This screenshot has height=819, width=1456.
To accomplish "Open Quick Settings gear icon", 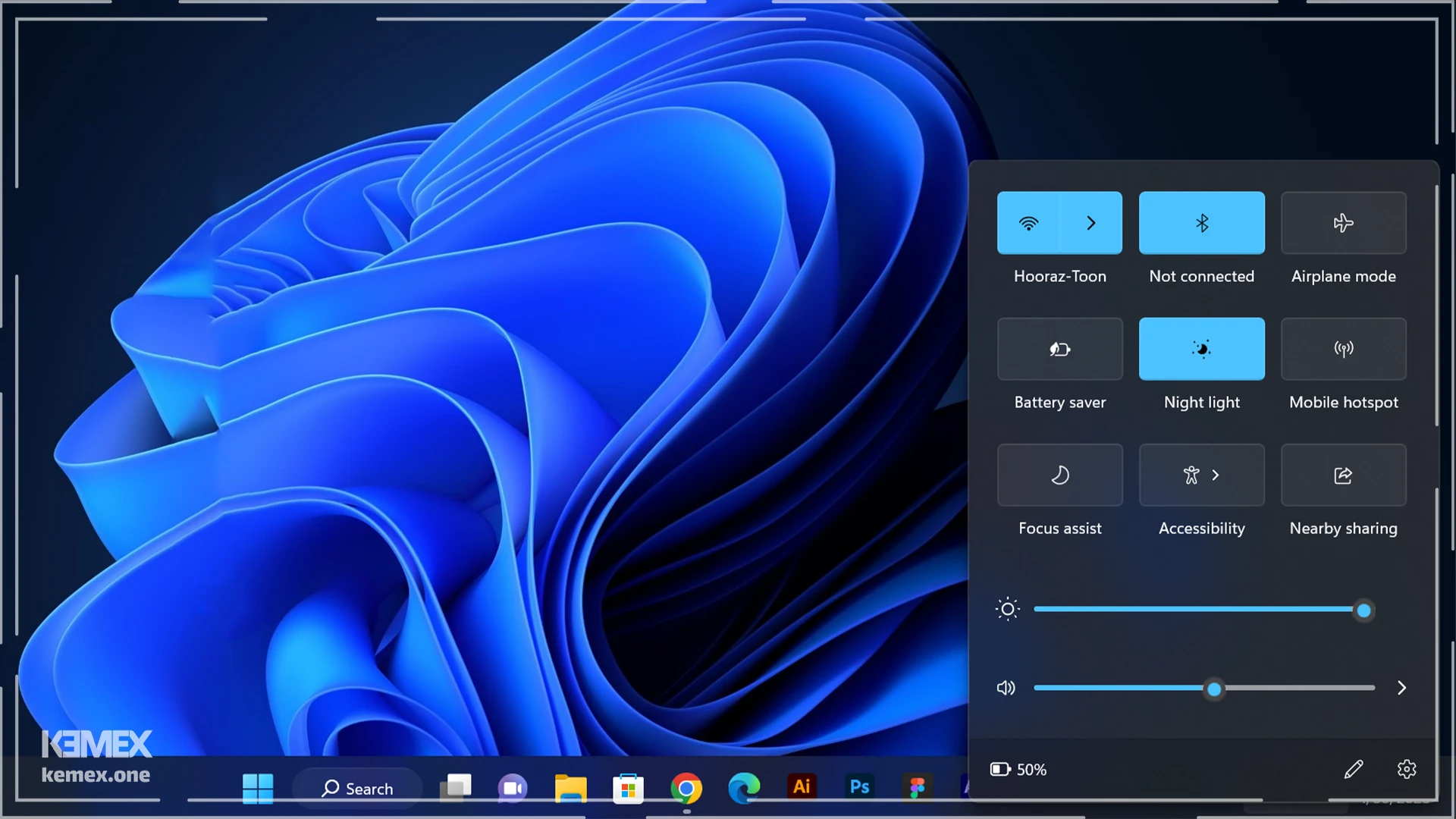I will point(1405,768).
